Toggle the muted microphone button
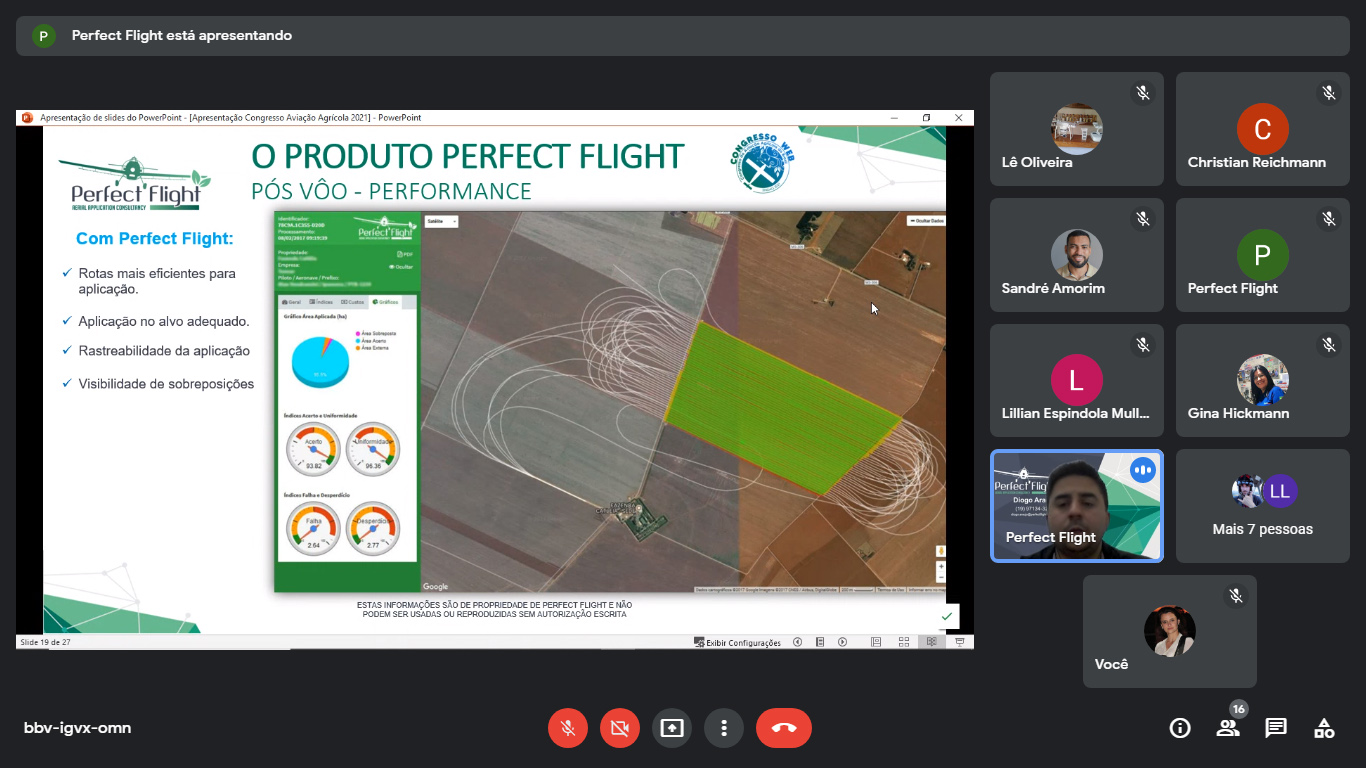Screen dimensions: 1366x768 tap(568, 728)
